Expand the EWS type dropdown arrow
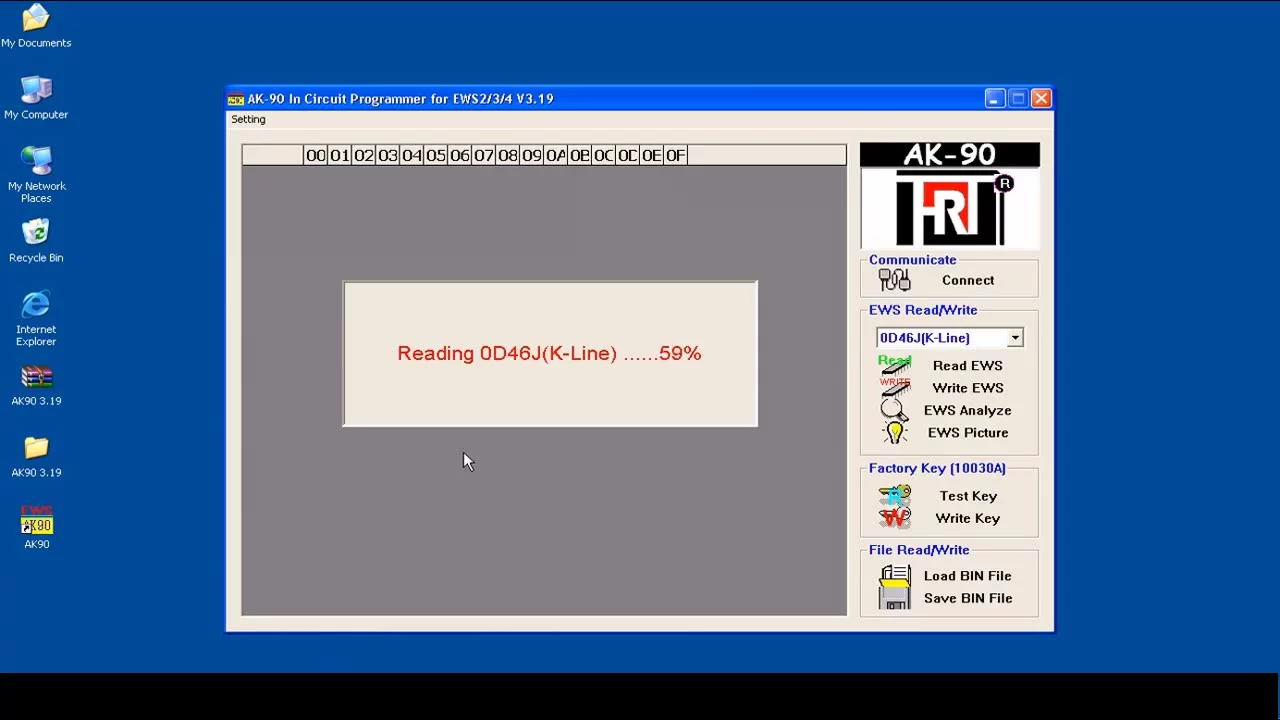The height and width of the screenshot is (720, 1280). pyautogui.click(x=1015, y=338)
